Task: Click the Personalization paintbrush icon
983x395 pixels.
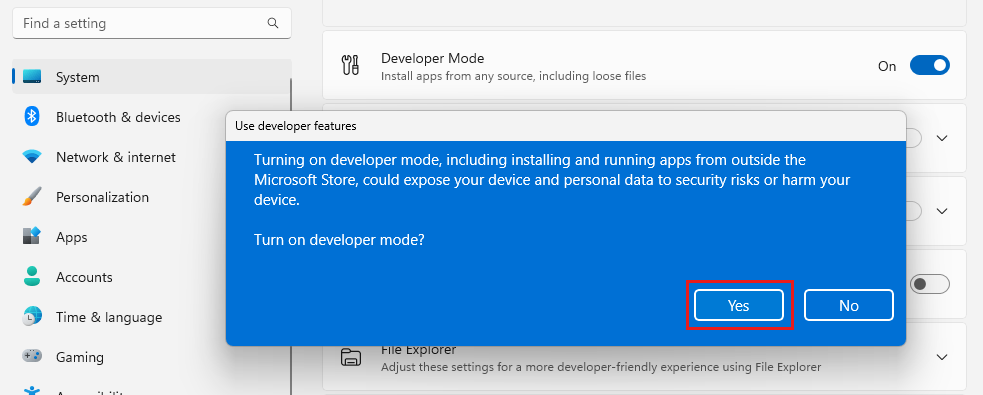Action: (32, 197)
